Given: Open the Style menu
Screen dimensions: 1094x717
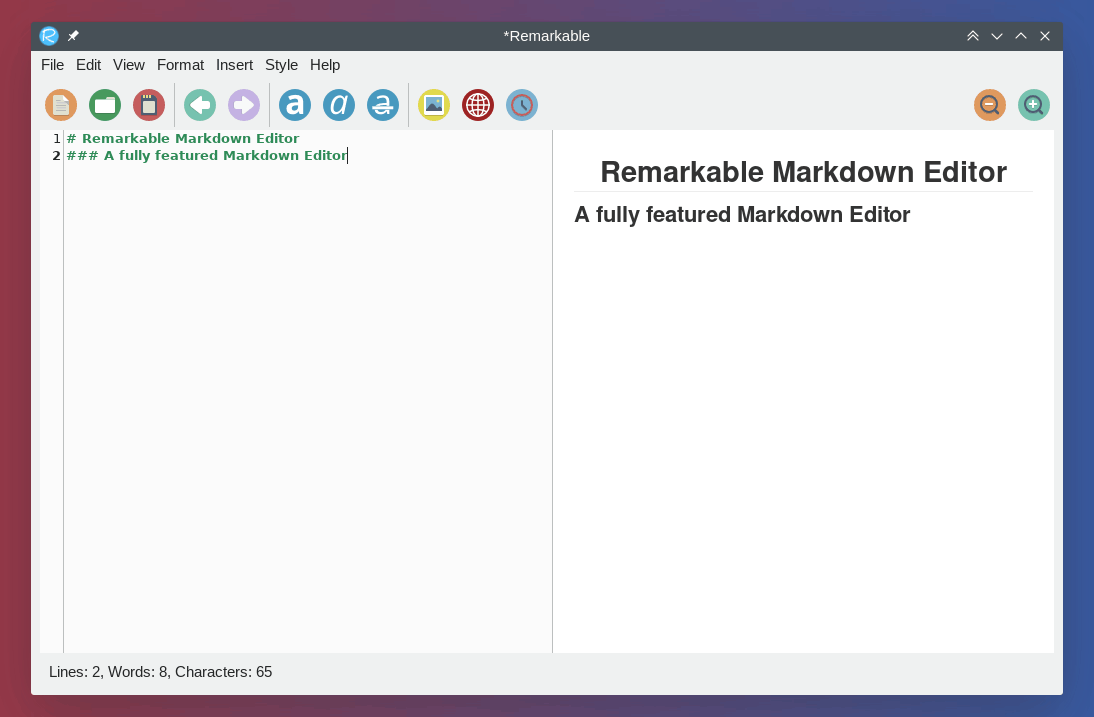Looking at the screenshot, I should [281, 65].
